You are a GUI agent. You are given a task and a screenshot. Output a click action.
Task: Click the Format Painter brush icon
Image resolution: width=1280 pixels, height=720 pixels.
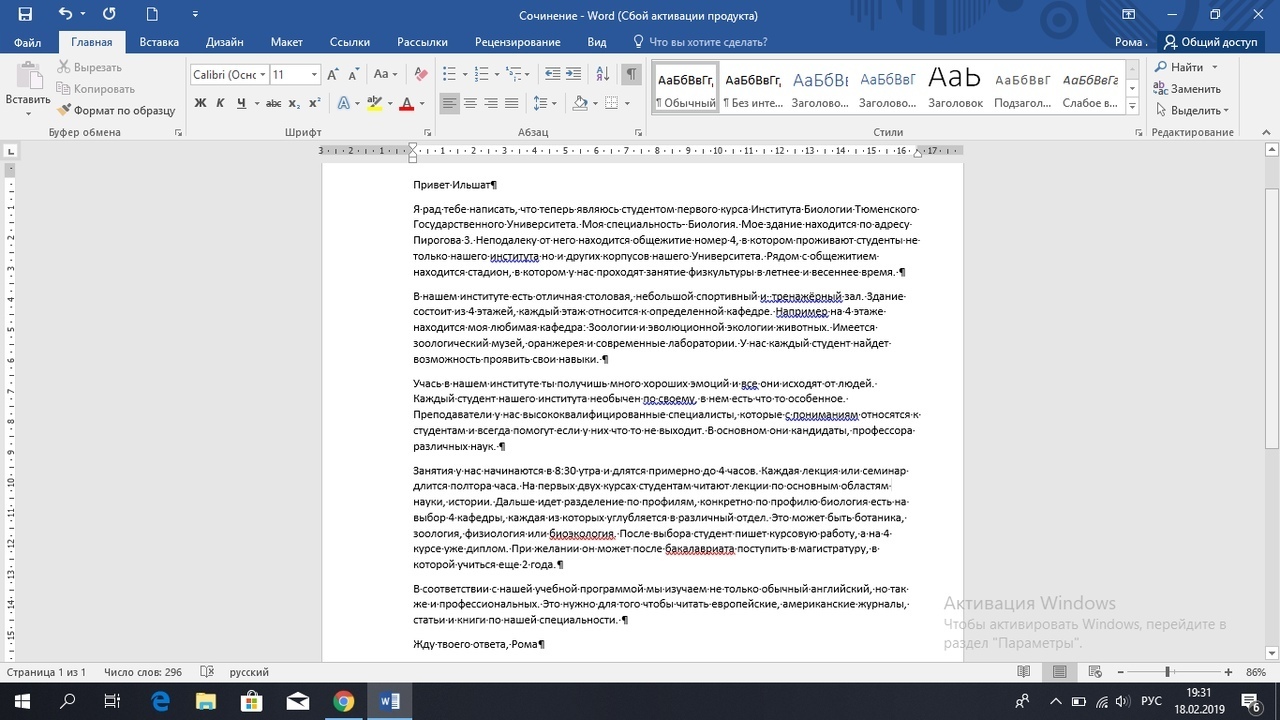pyautogui.click(x=65, y=111)
